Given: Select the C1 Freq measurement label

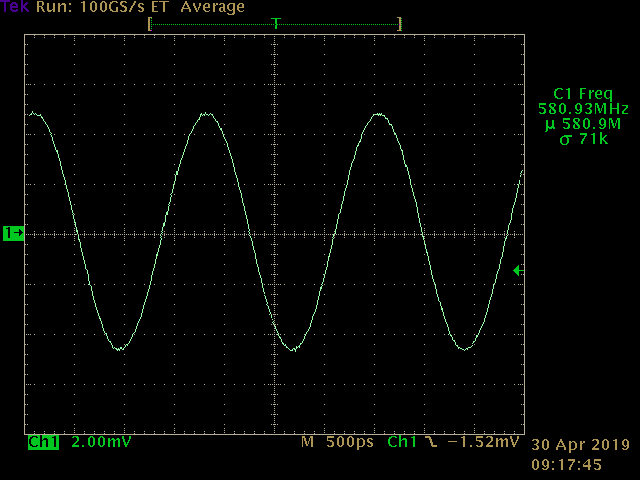Looking at the screenshot, I should click(x=583, y=93).
